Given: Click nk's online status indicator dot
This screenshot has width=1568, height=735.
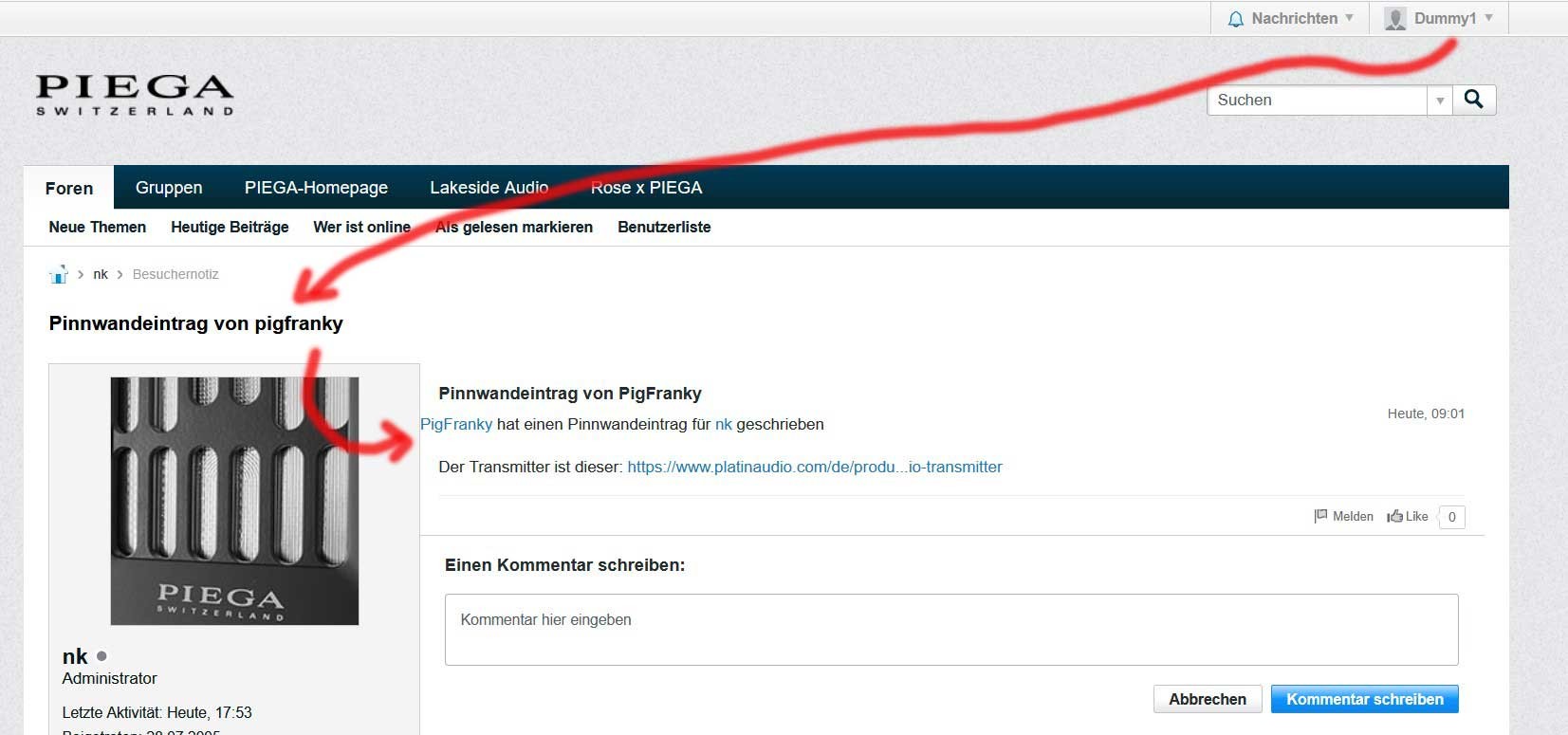Looking at the screenshot, I should [101, 655].
